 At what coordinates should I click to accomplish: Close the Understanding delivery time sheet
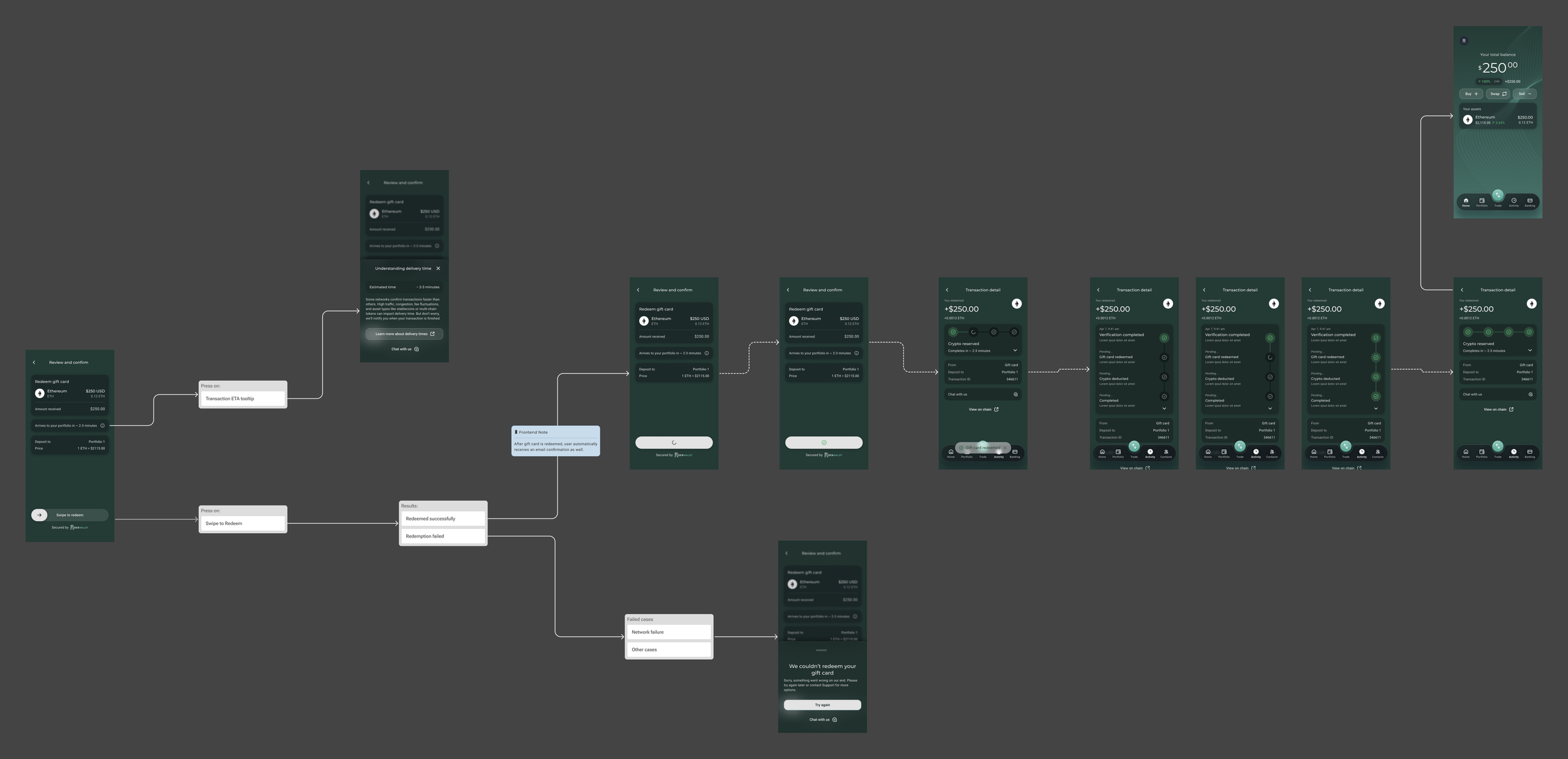coord(438,268)
